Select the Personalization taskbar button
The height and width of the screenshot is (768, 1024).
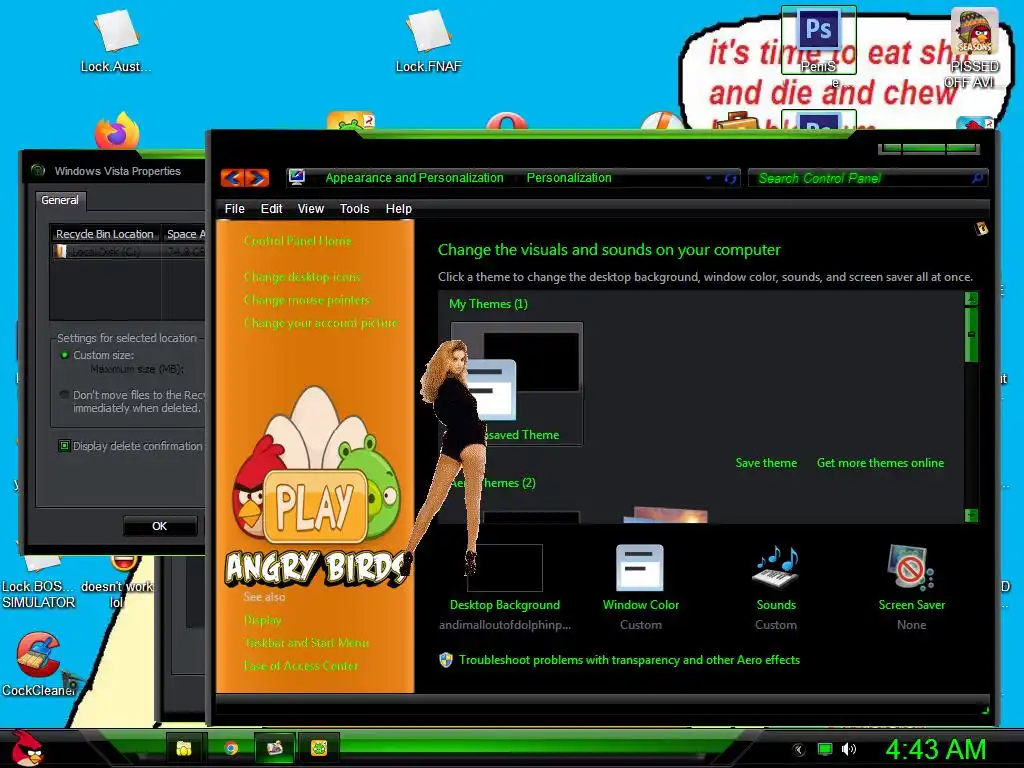point(275,748)
